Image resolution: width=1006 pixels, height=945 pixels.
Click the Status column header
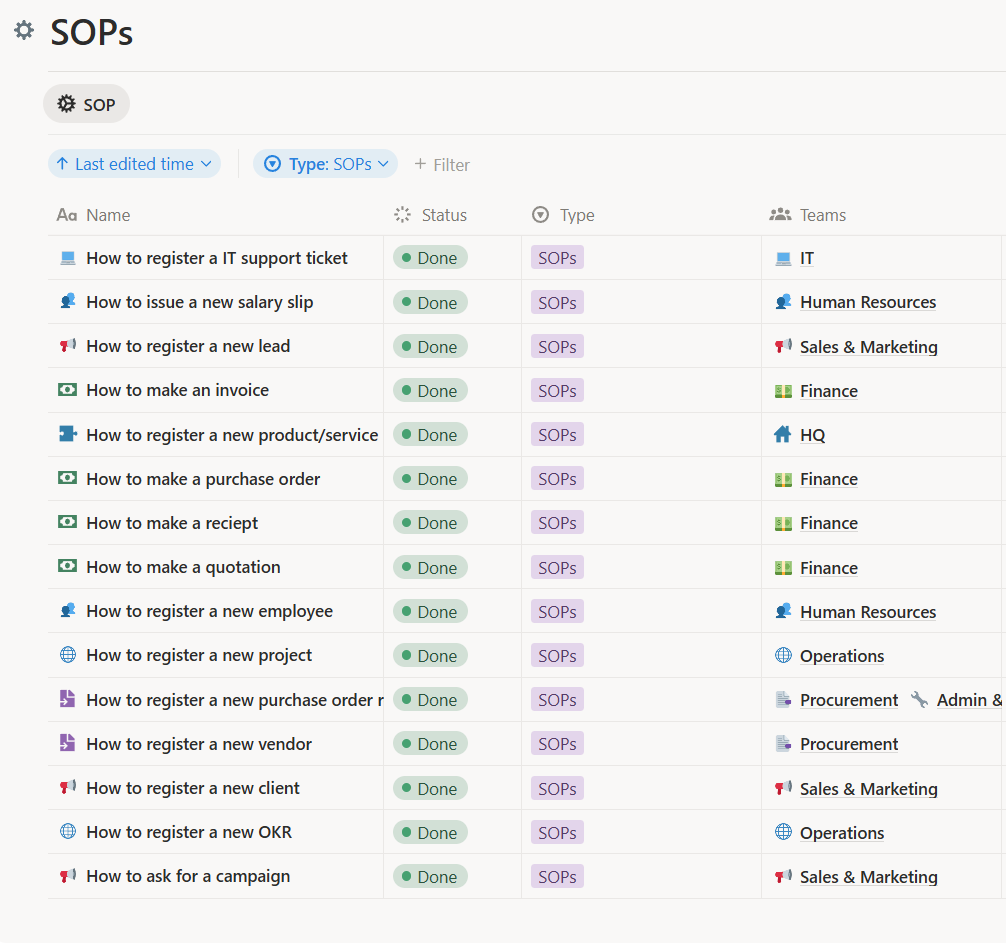tap(443, 215)
